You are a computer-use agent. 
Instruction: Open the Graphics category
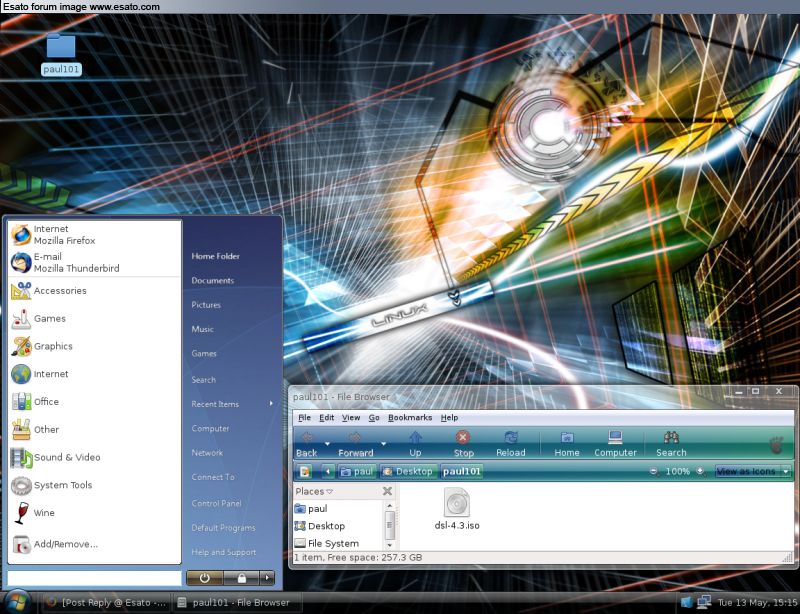click(x=95, y=346)
